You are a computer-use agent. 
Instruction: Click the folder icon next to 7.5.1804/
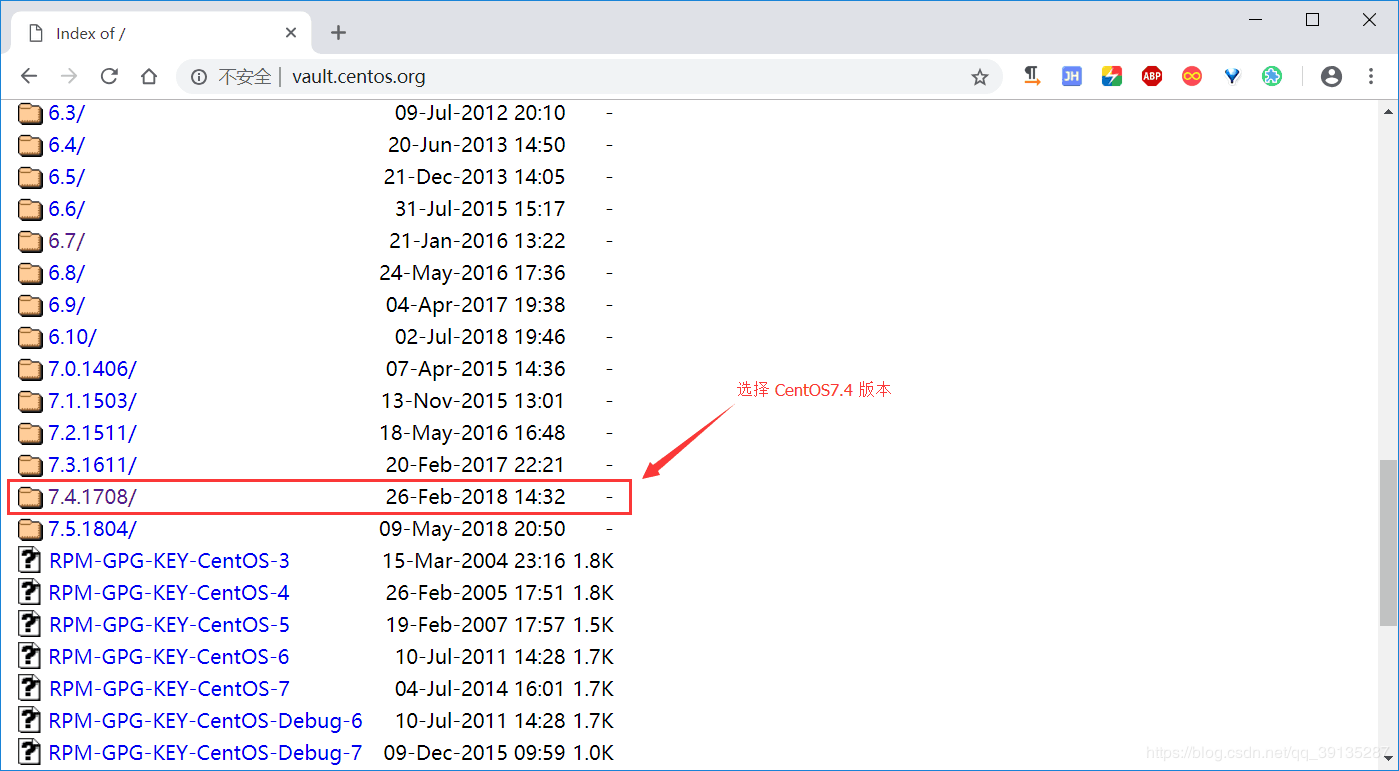click(31, 529)
